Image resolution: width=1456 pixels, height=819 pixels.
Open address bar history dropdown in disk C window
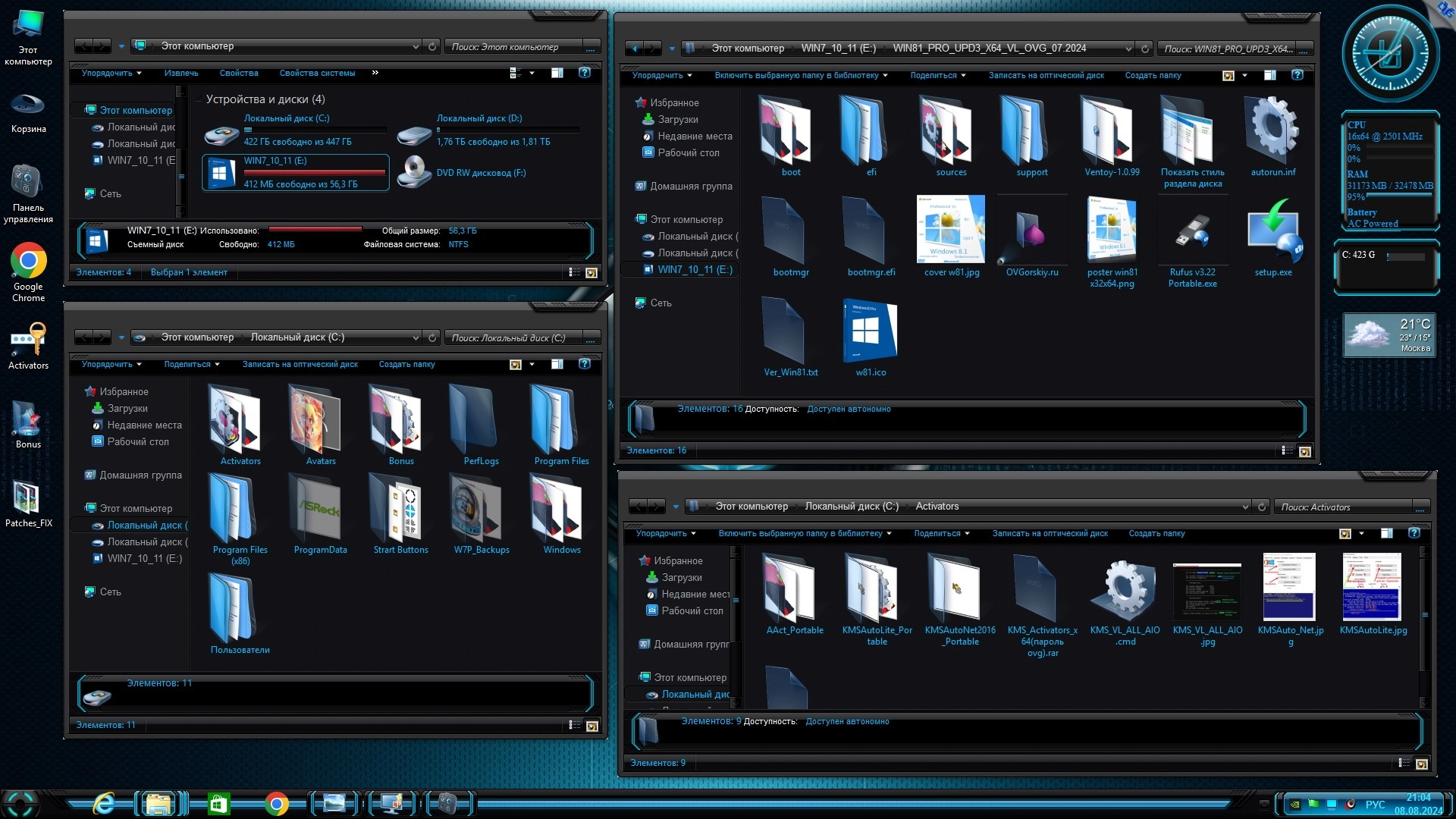pos(416,338)
